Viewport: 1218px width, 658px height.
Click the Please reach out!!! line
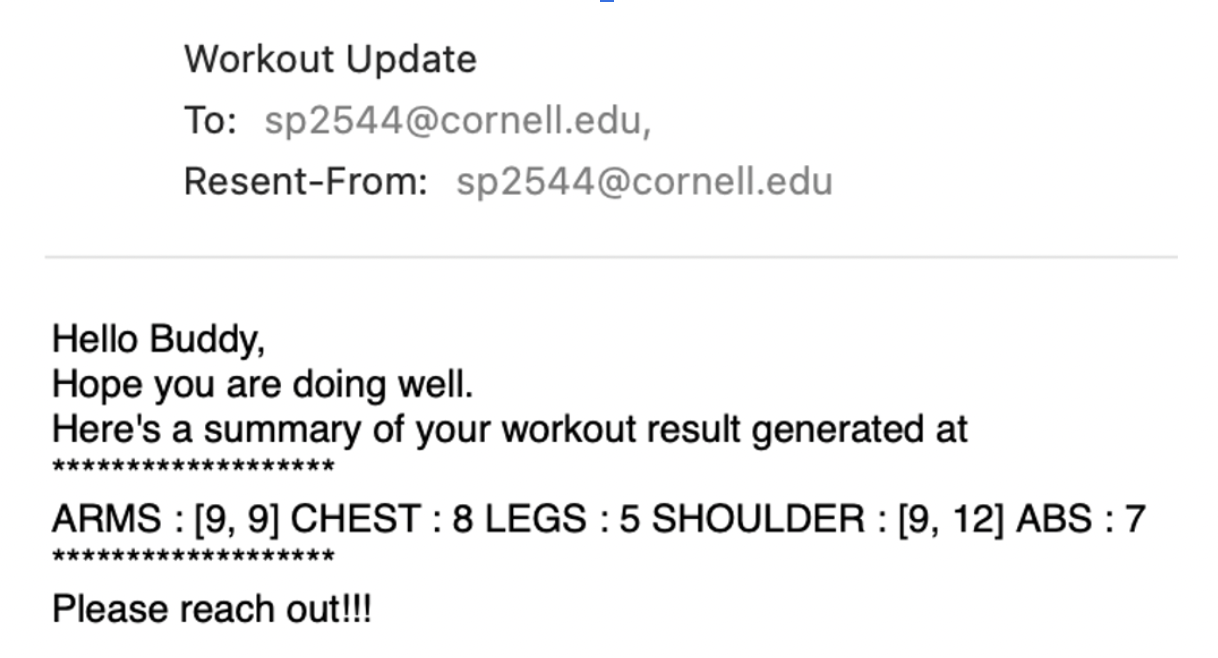pos(211,609)
